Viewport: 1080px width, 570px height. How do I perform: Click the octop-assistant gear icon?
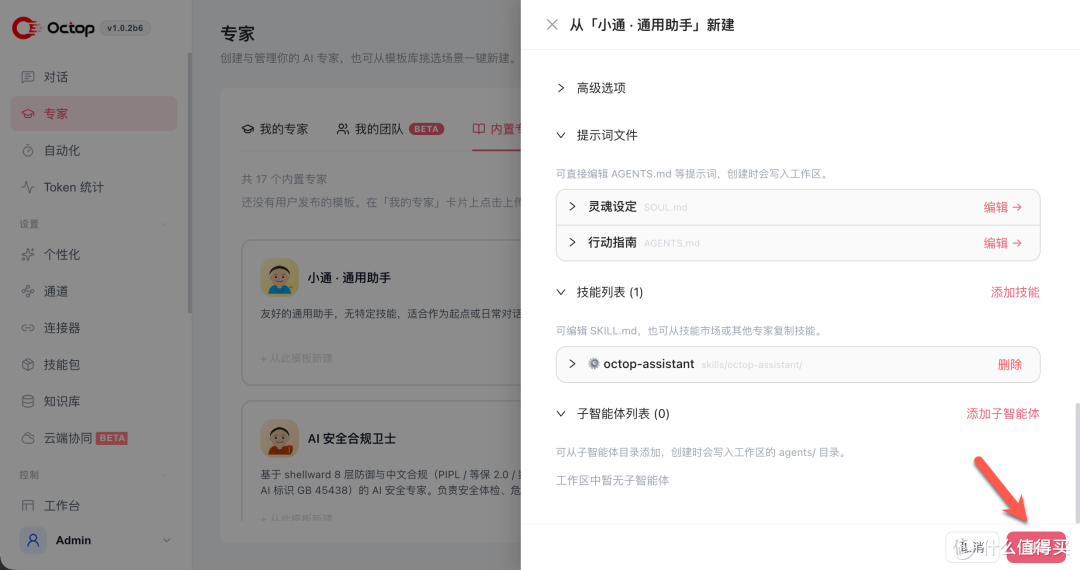point(593,363)
